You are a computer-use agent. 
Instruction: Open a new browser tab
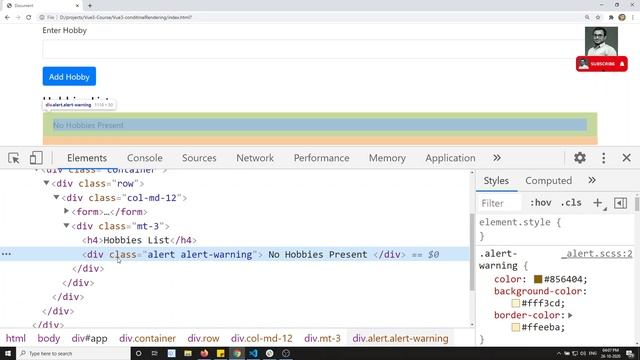coord(90,6)
